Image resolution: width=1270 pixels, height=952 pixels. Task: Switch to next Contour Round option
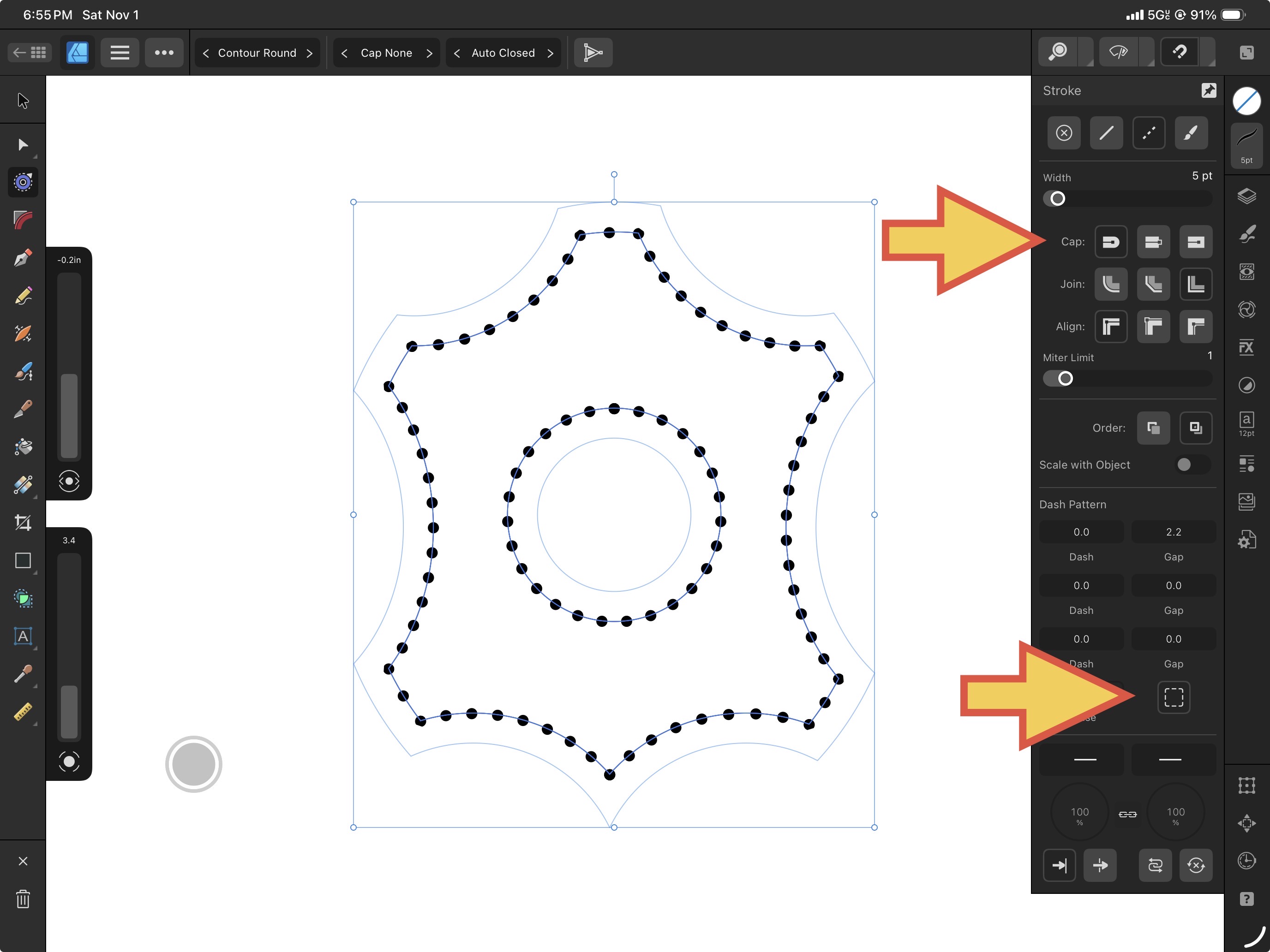click(310, 53)
